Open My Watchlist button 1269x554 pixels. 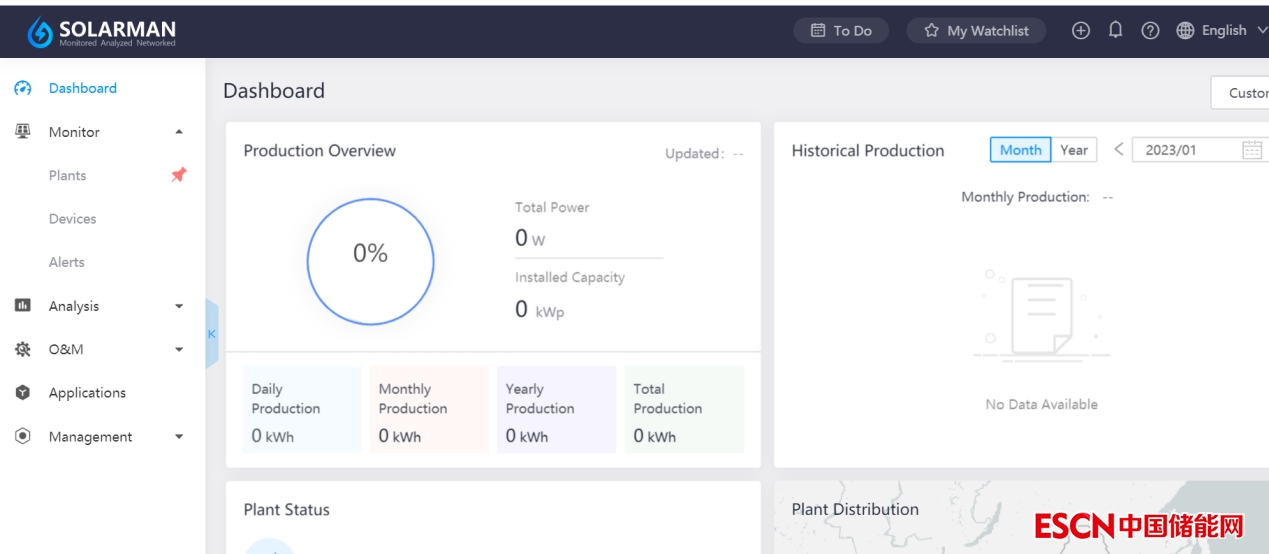click(x=975, y=31)
